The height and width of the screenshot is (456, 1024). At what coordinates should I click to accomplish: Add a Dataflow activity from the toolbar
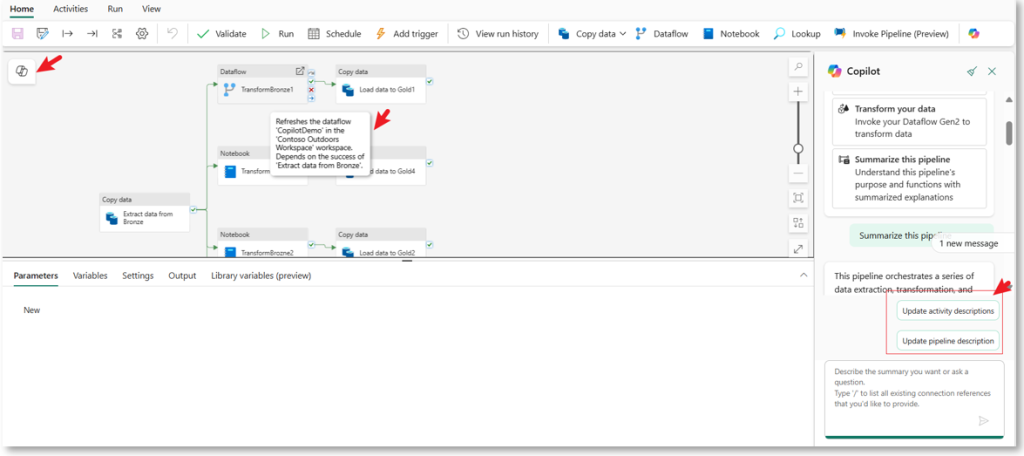tap(662, 33)
